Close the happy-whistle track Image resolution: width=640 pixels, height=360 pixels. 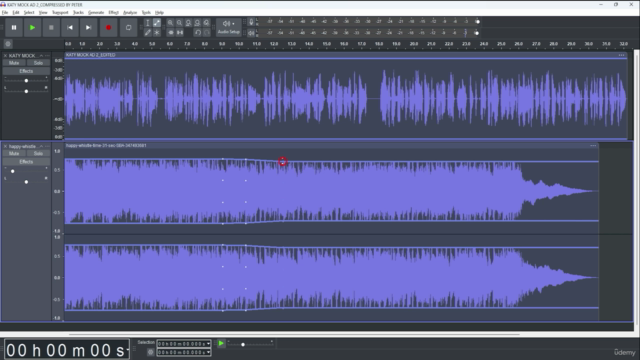coord(5,146)
